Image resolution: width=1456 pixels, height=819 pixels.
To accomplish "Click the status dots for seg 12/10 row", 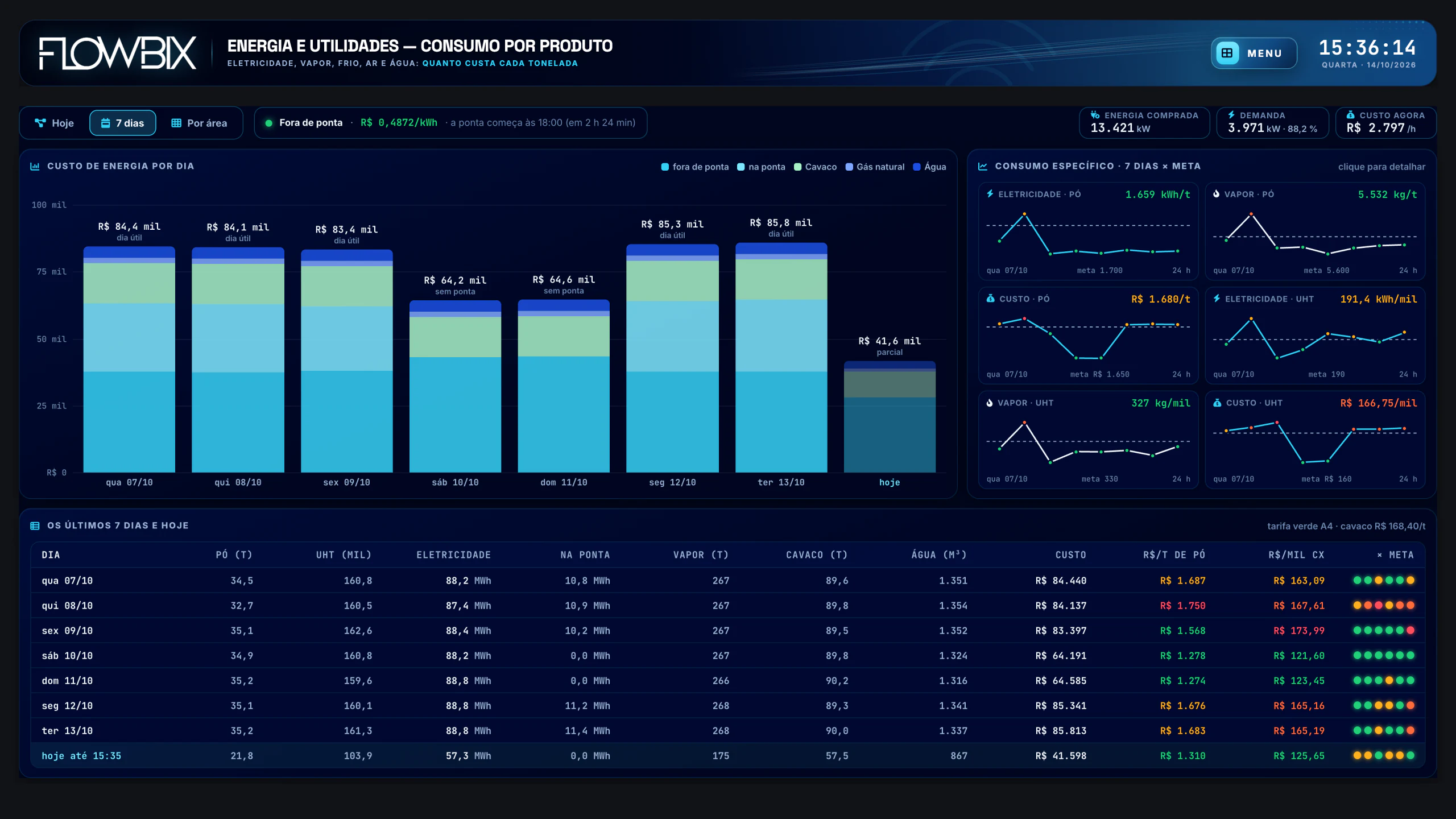I will tap(1384, 705).
